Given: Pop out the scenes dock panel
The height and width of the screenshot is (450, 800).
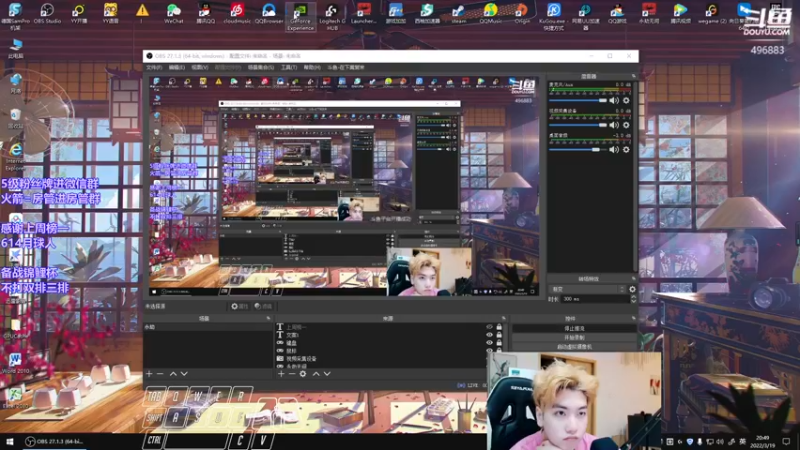Looking at the screenshot, I should click(268, 318).
